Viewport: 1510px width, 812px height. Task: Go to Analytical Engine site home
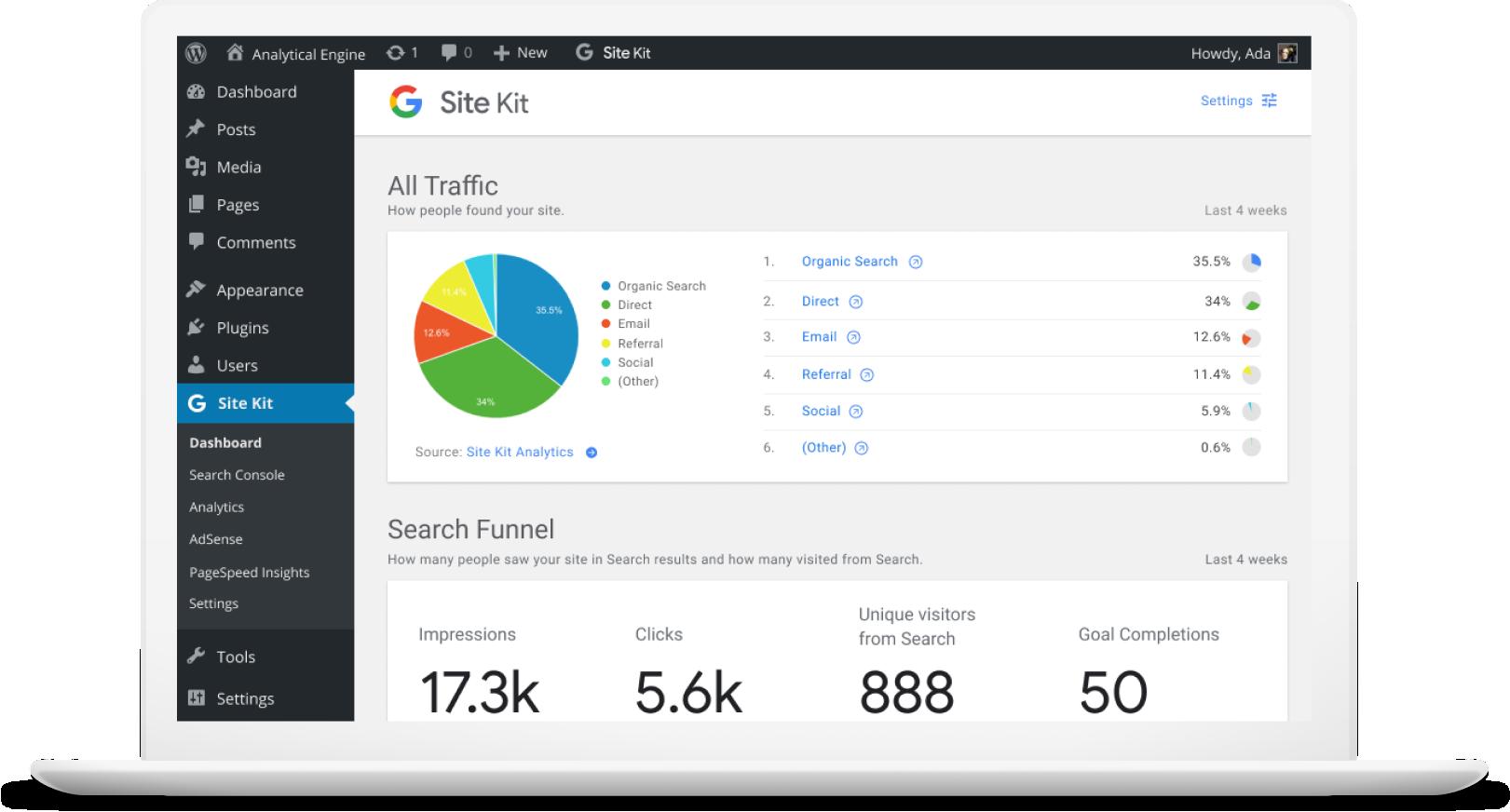[x=295, y=54]
